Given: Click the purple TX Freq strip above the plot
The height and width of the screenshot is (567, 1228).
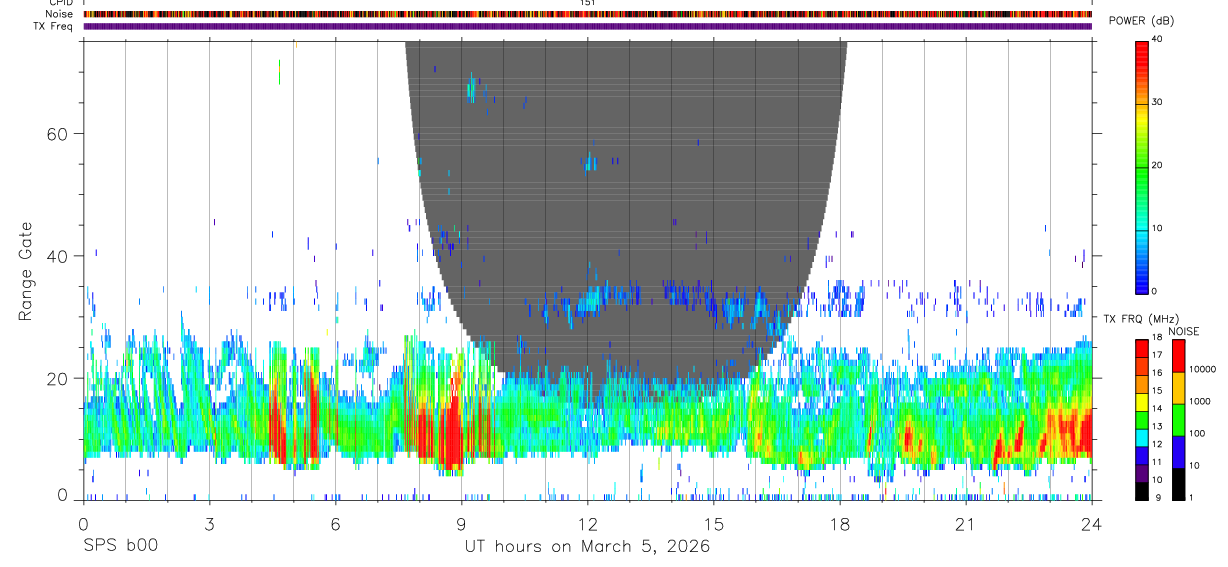Looking at the screenshot, I should click(587, 26).
